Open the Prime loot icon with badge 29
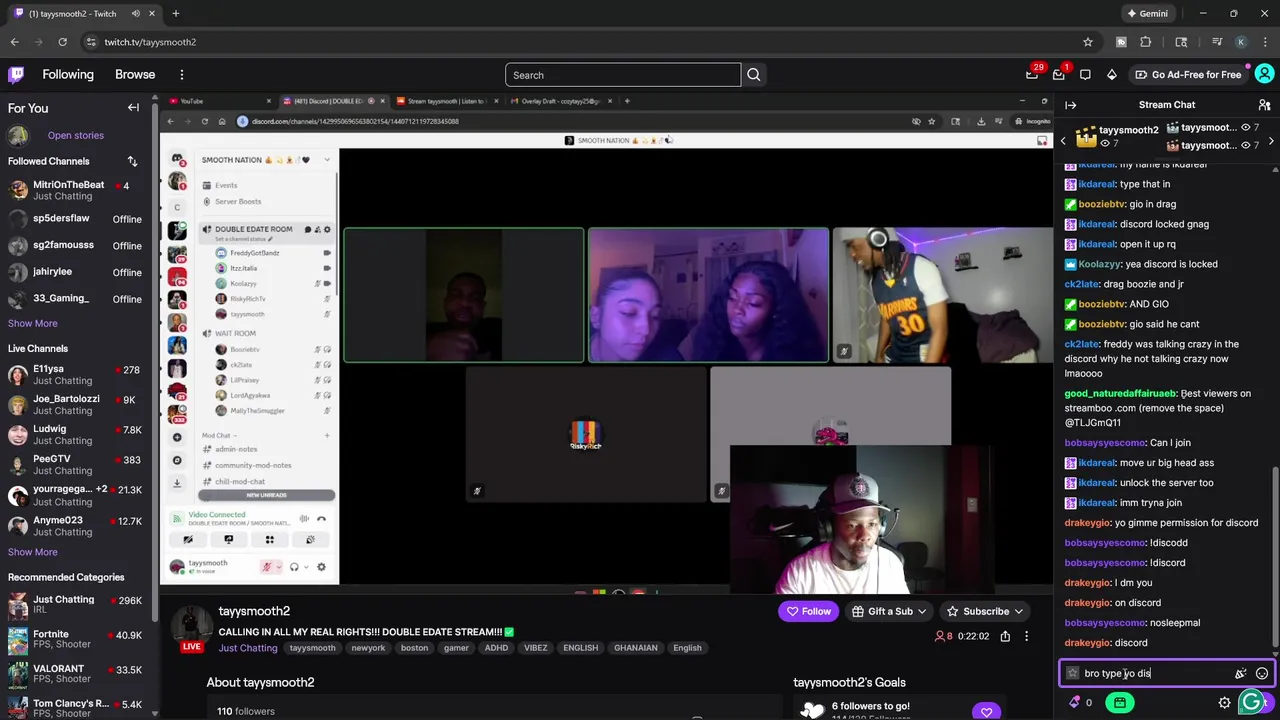Screen dimensions: 1280x720 click(x=1032, y=74)
